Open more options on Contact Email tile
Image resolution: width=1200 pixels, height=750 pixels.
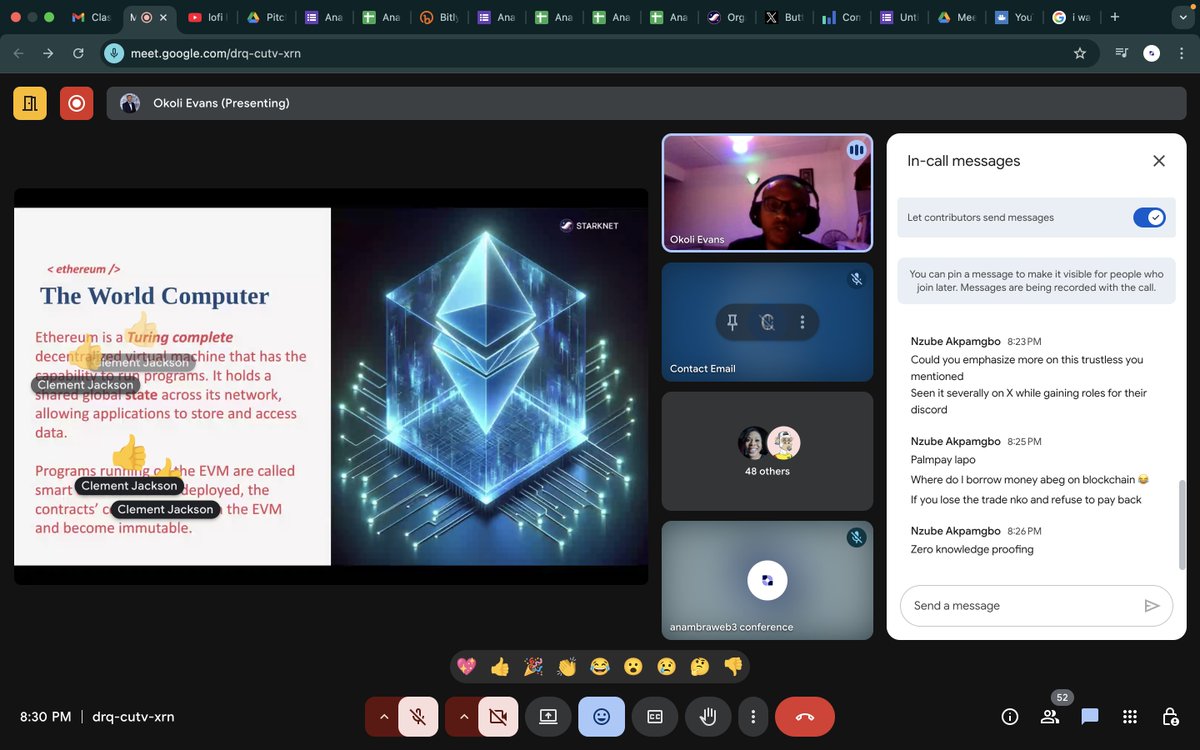(x=802, y=322)
